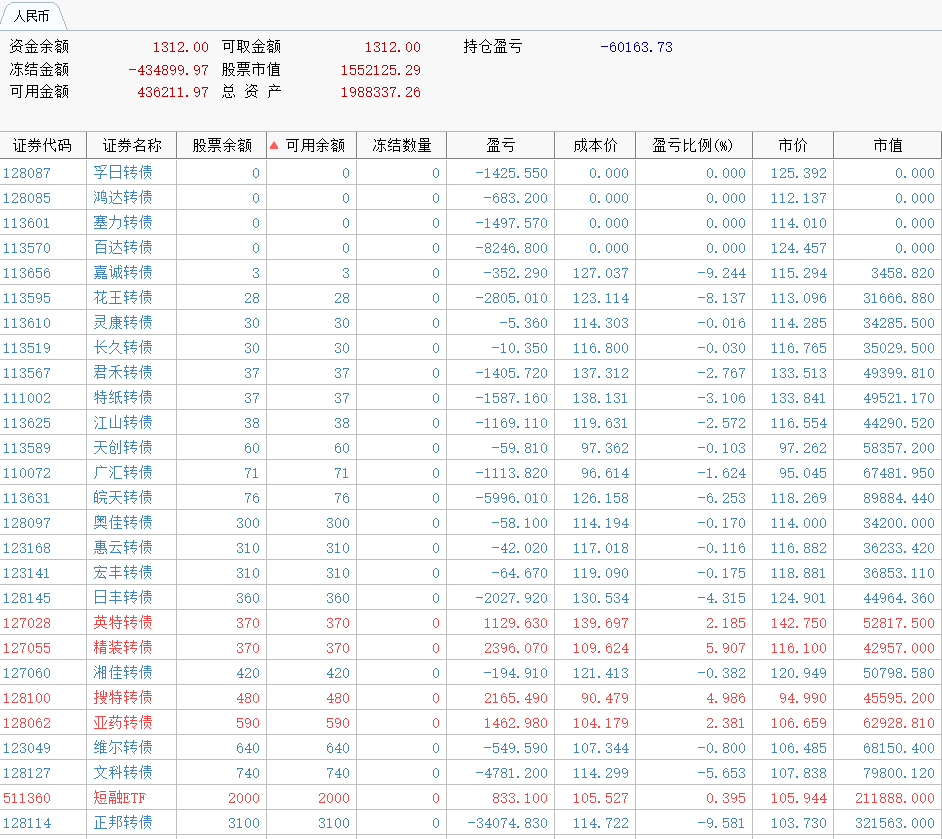Sort holdings by 股票余额 column header

[222, 146]
